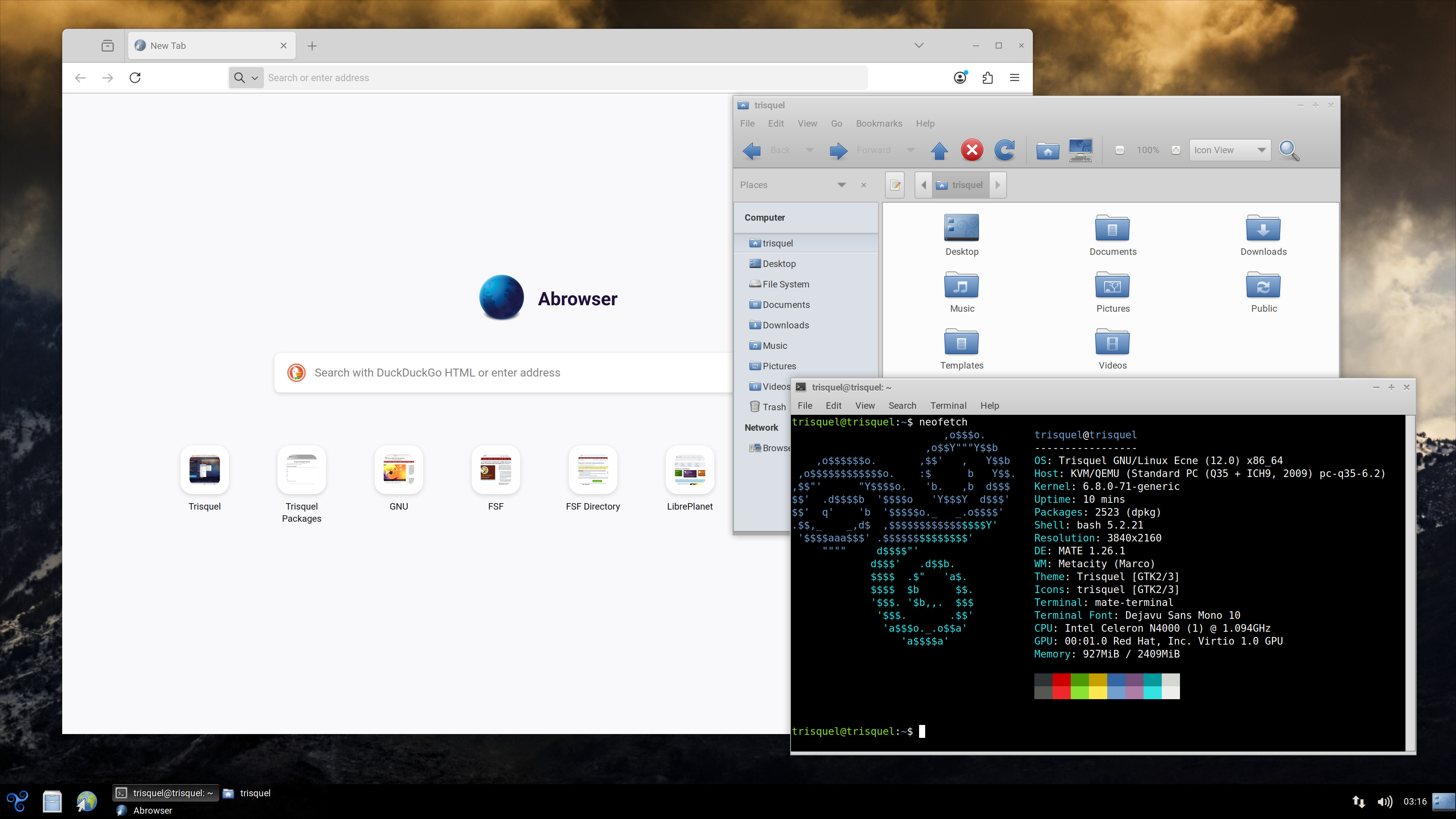Click the path bar left scroll arrow
This screenshot has height=819, width=1456.
(924, 185)
